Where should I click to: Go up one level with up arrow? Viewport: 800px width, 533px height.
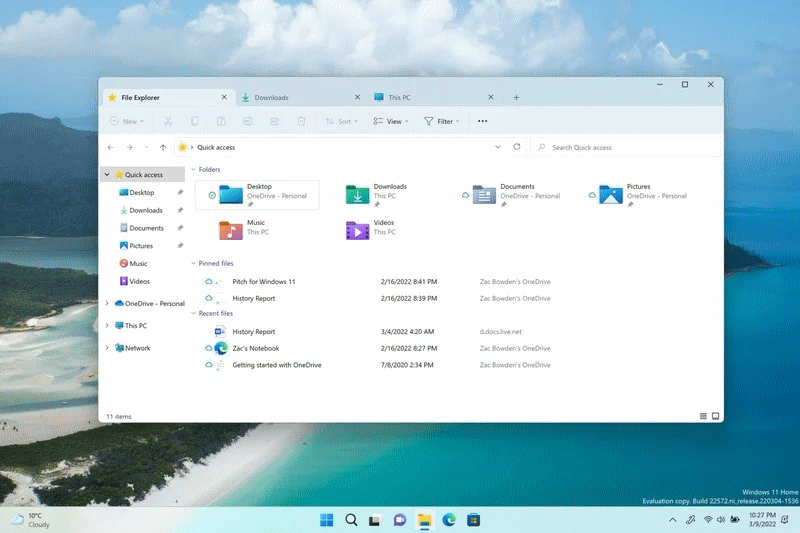click(x=163, y=147)
